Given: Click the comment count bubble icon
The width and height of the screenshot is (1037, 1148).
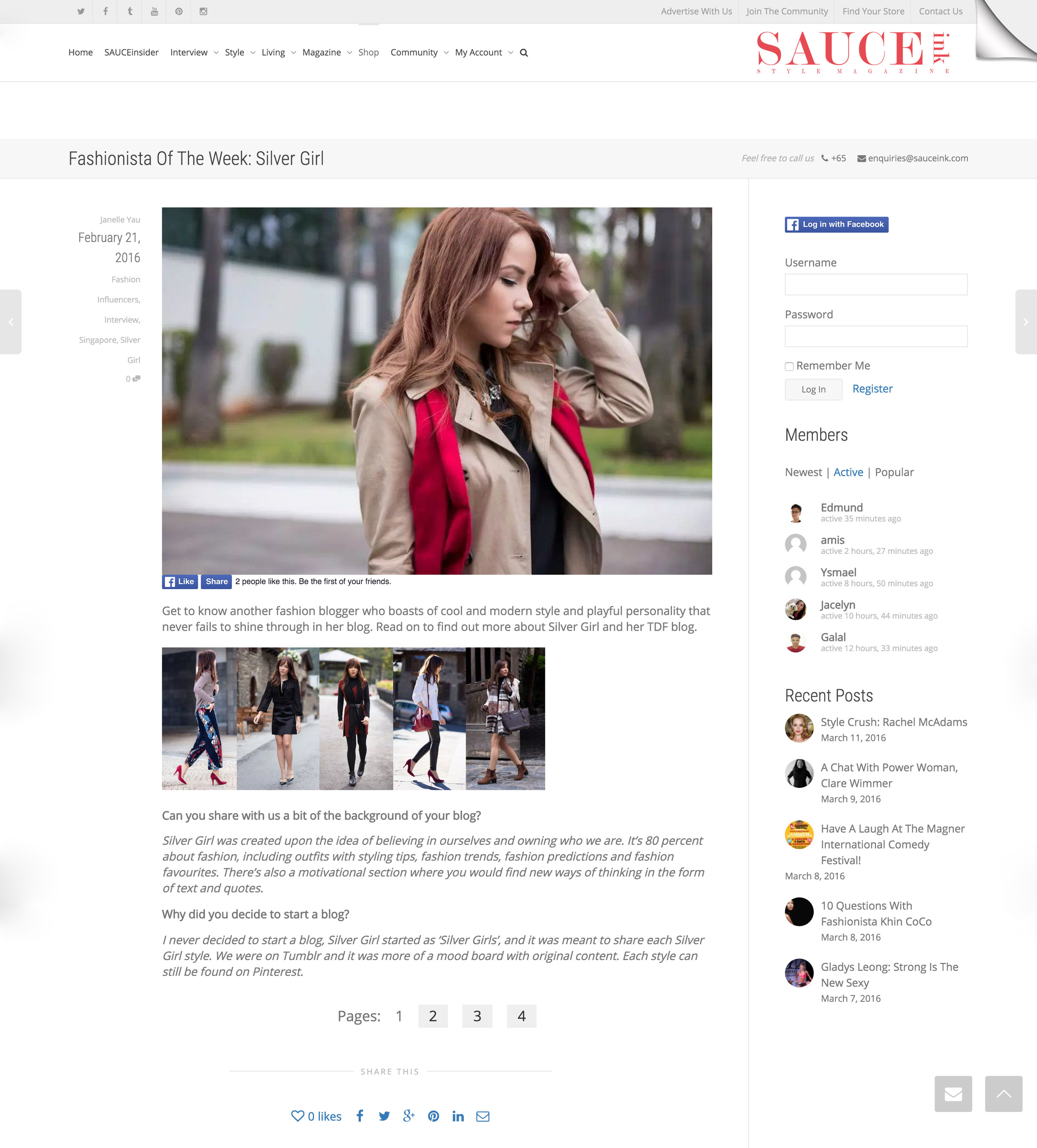Looking at the screenshot, I should point(136,379).
